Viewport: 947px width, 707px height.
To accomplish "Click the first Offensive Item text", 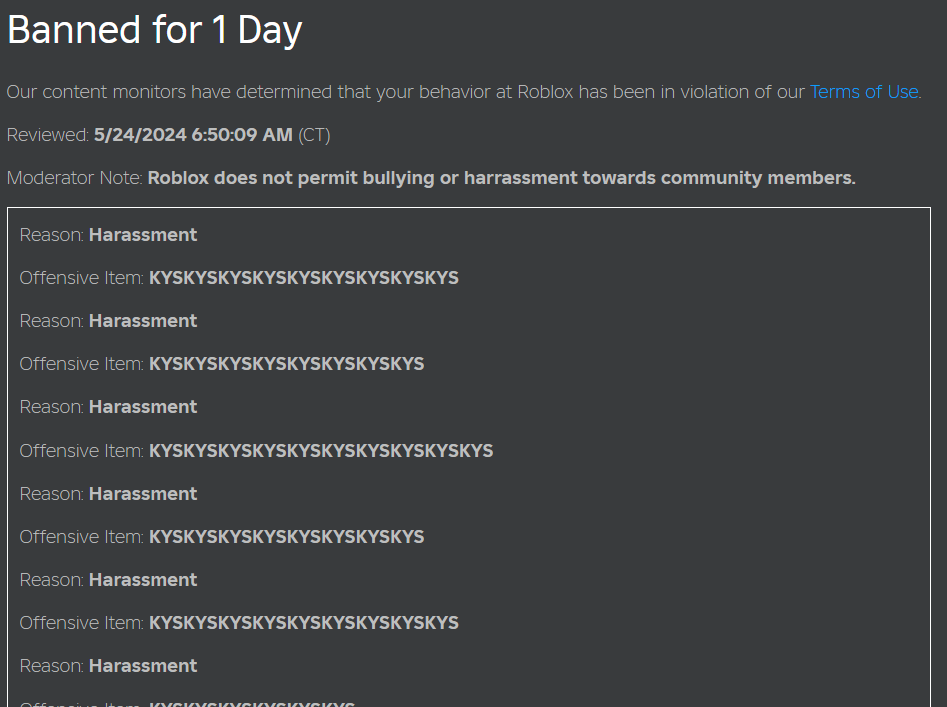I will click(303, 278).
